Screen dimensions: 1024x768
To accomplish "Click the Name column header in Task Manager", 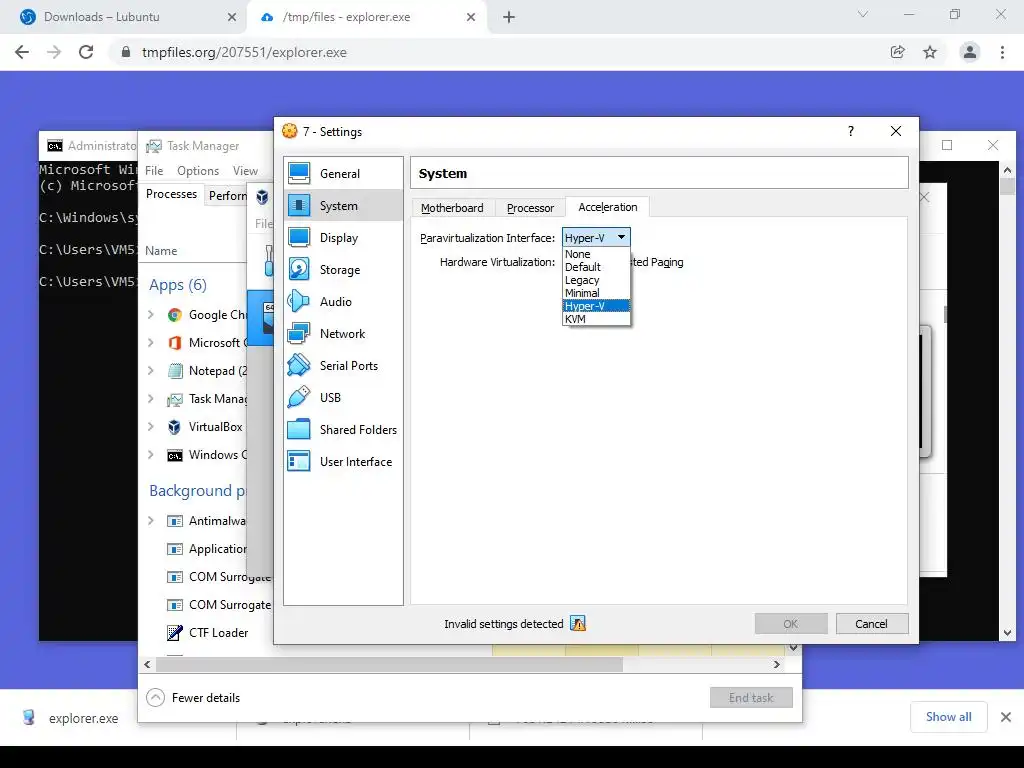I will 161,251.
